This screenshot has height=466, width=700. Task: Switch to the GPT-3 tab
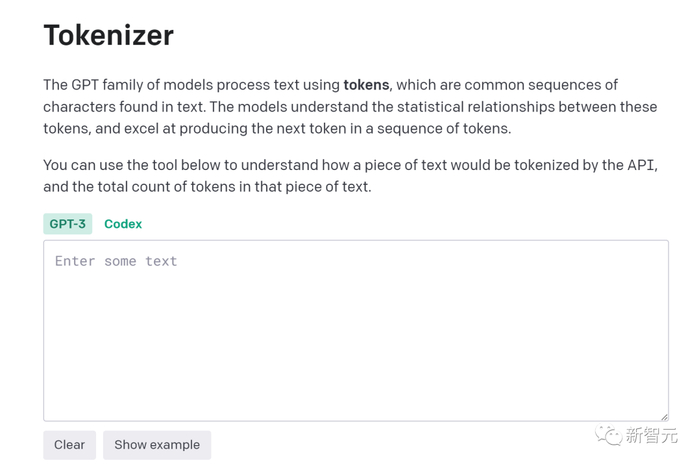pyautogui.click(x=67, y=224)
